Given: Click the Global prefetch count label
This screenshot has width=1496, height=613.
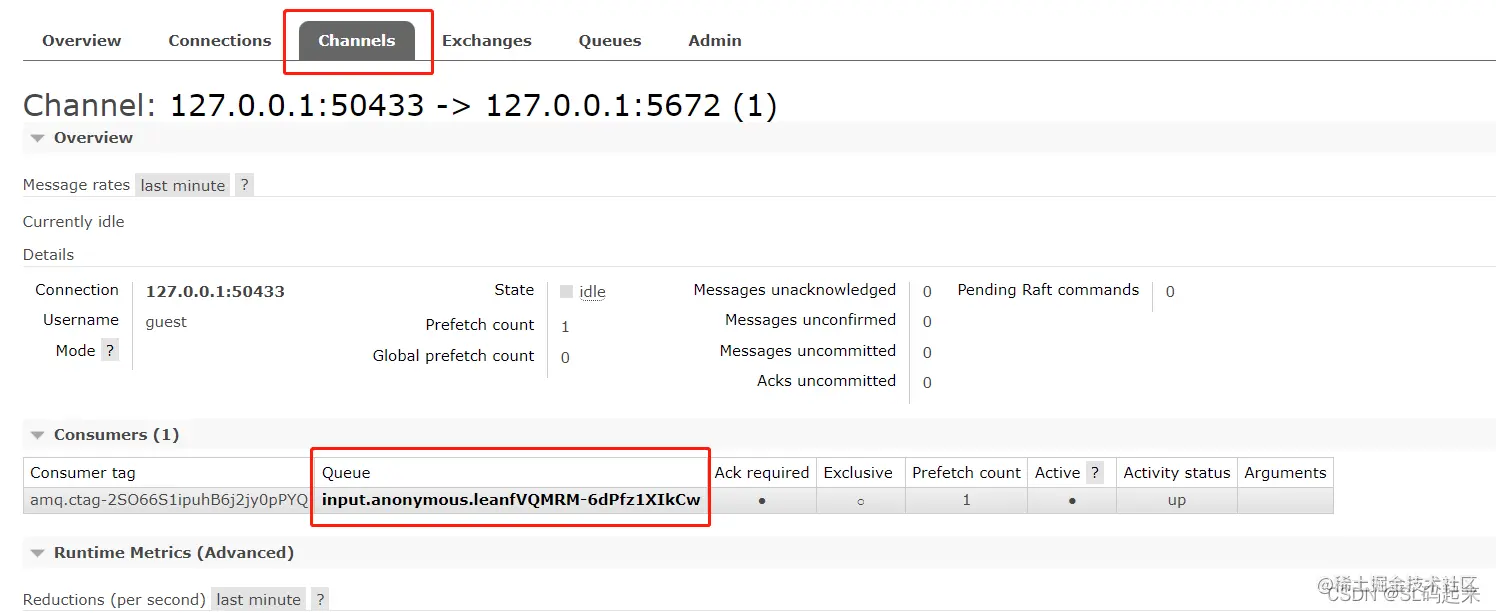Looking at the screenshot, I should coord(454,356).
